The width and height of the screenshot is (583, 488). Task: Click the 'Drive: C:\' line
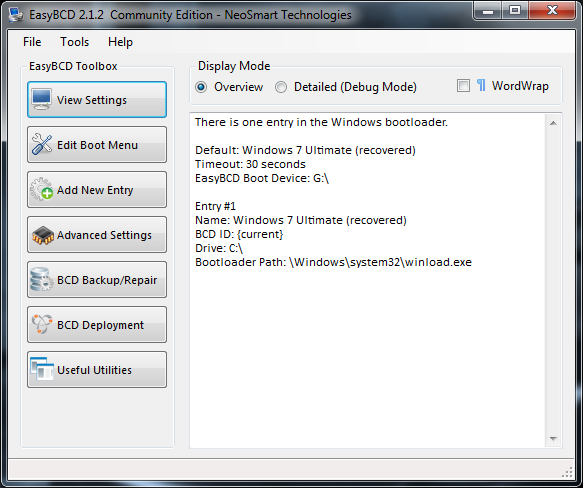point(219,248)
